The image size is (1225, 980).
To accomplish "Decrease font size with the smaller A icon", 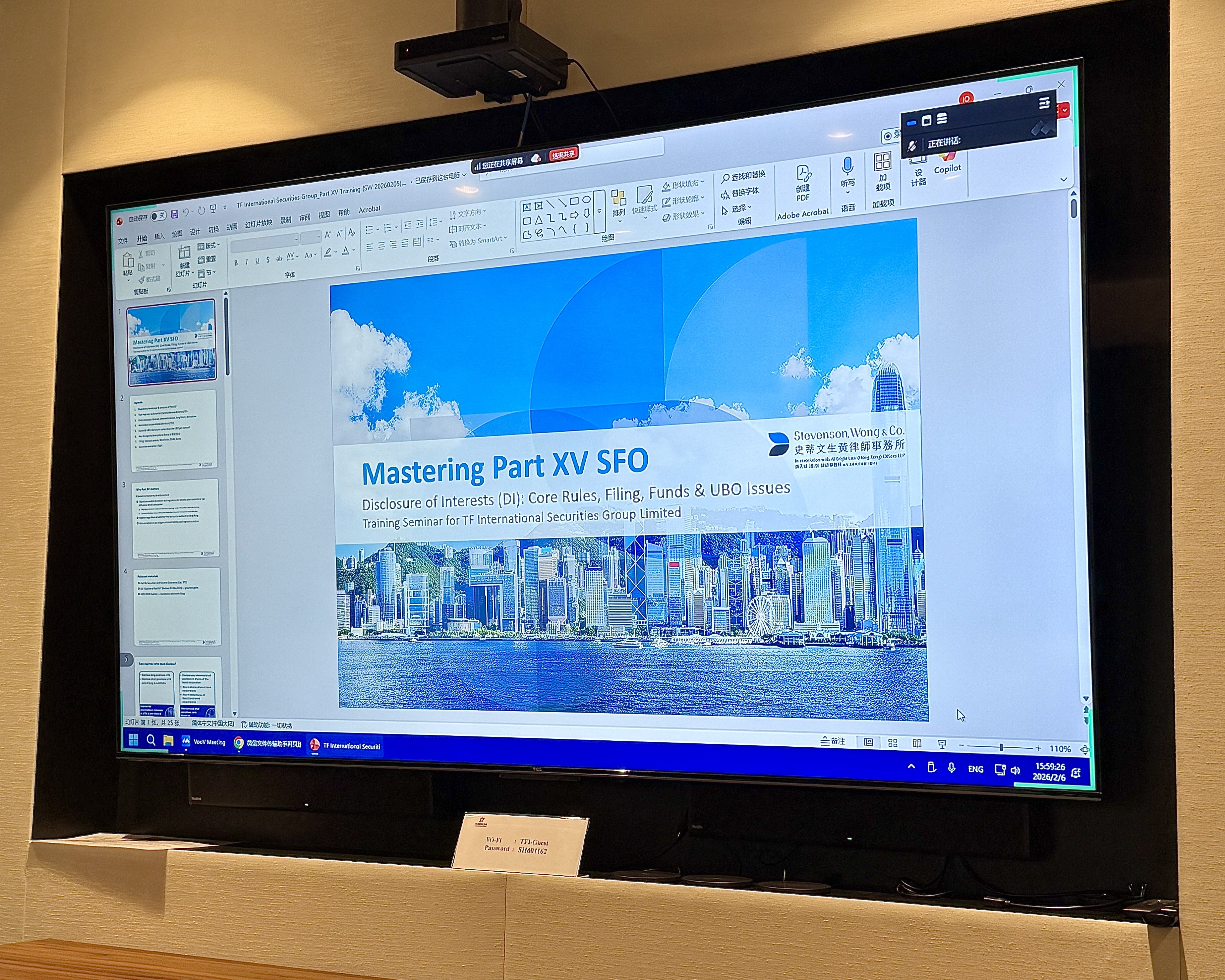I will click(339, 234).
